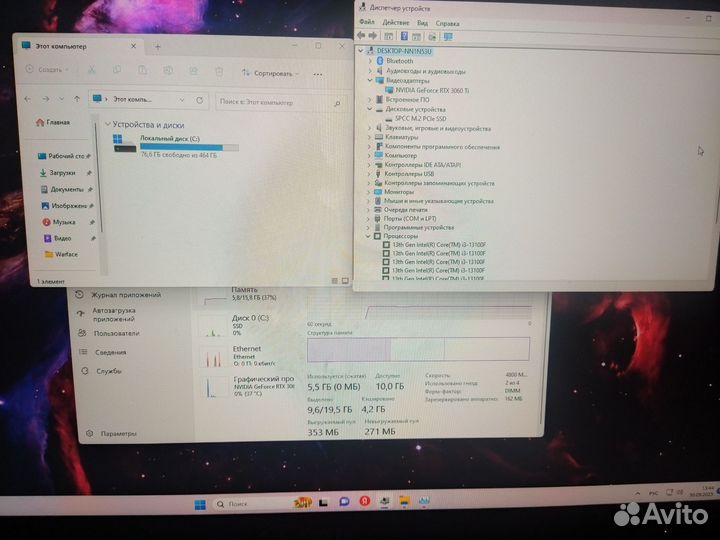Open address bar history dropdown in Explorer
This screenshot has height=540, width=720.
click(182, 100)
